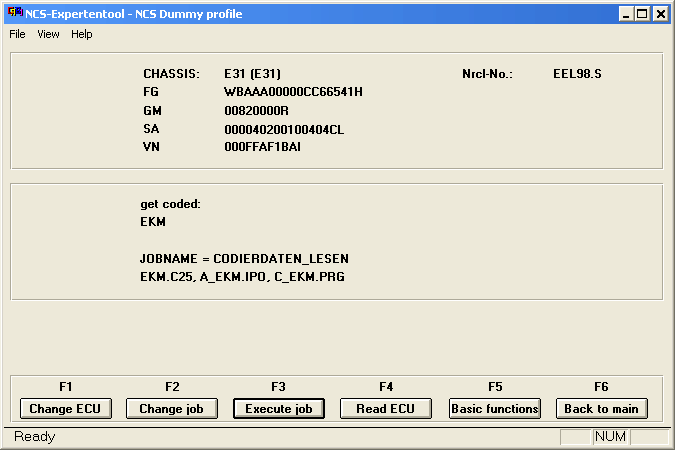The height and width of the screenshot is (450, 675).
Task: Click the GM label
Action: click(152, 111)
